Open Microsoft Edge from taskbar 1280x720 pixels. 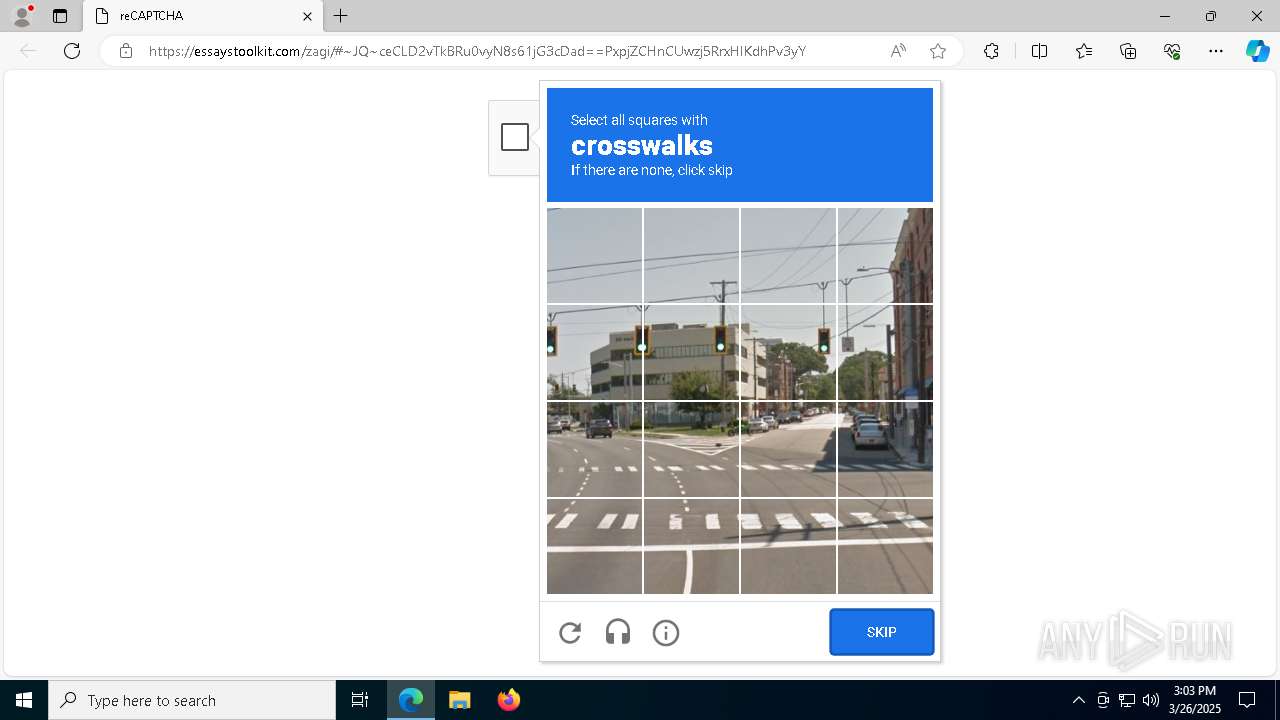coord(411,700)
